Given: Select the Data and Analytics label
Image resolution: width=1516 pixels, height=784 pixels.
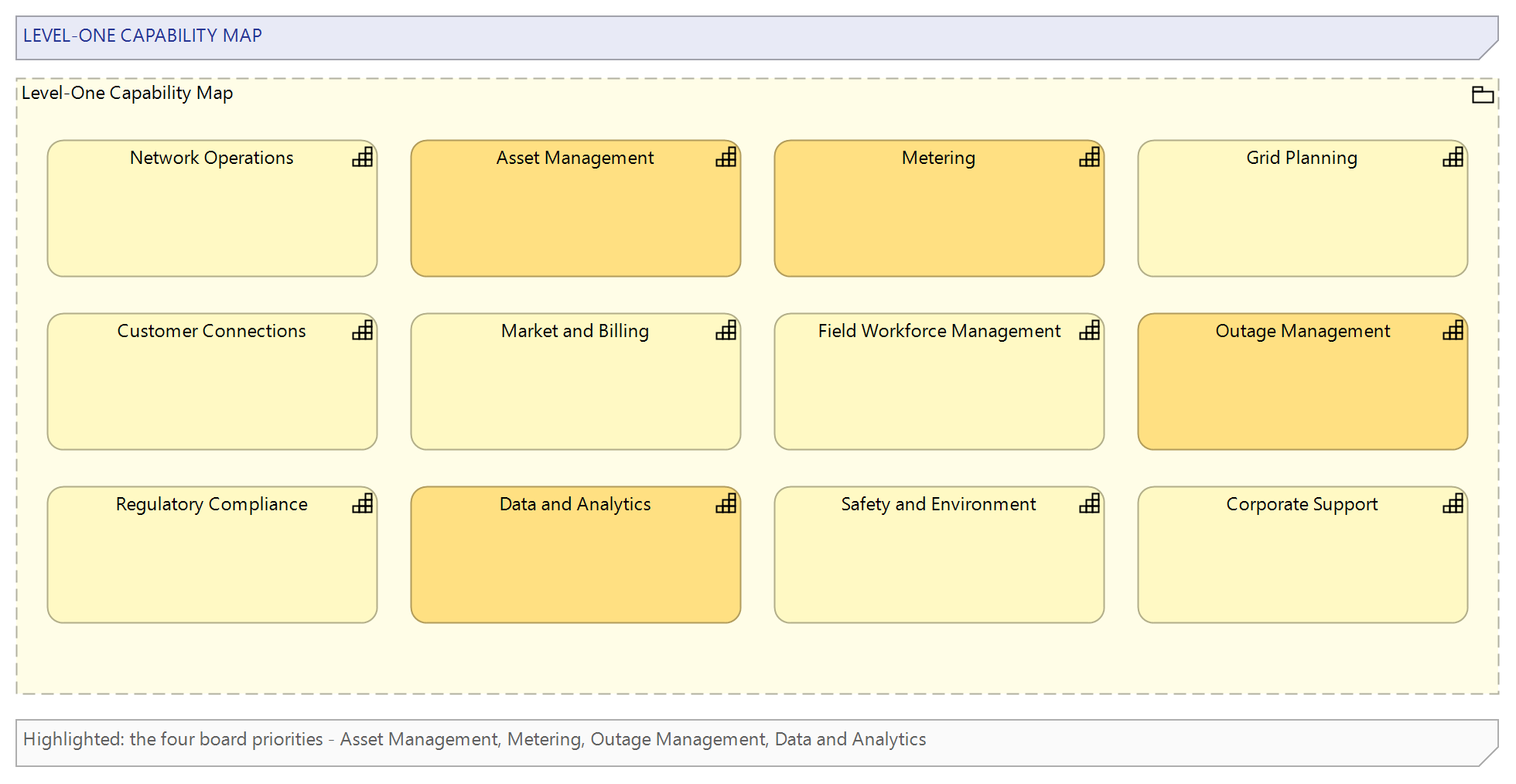Looking at the screenshot, I should click(575, 504).
